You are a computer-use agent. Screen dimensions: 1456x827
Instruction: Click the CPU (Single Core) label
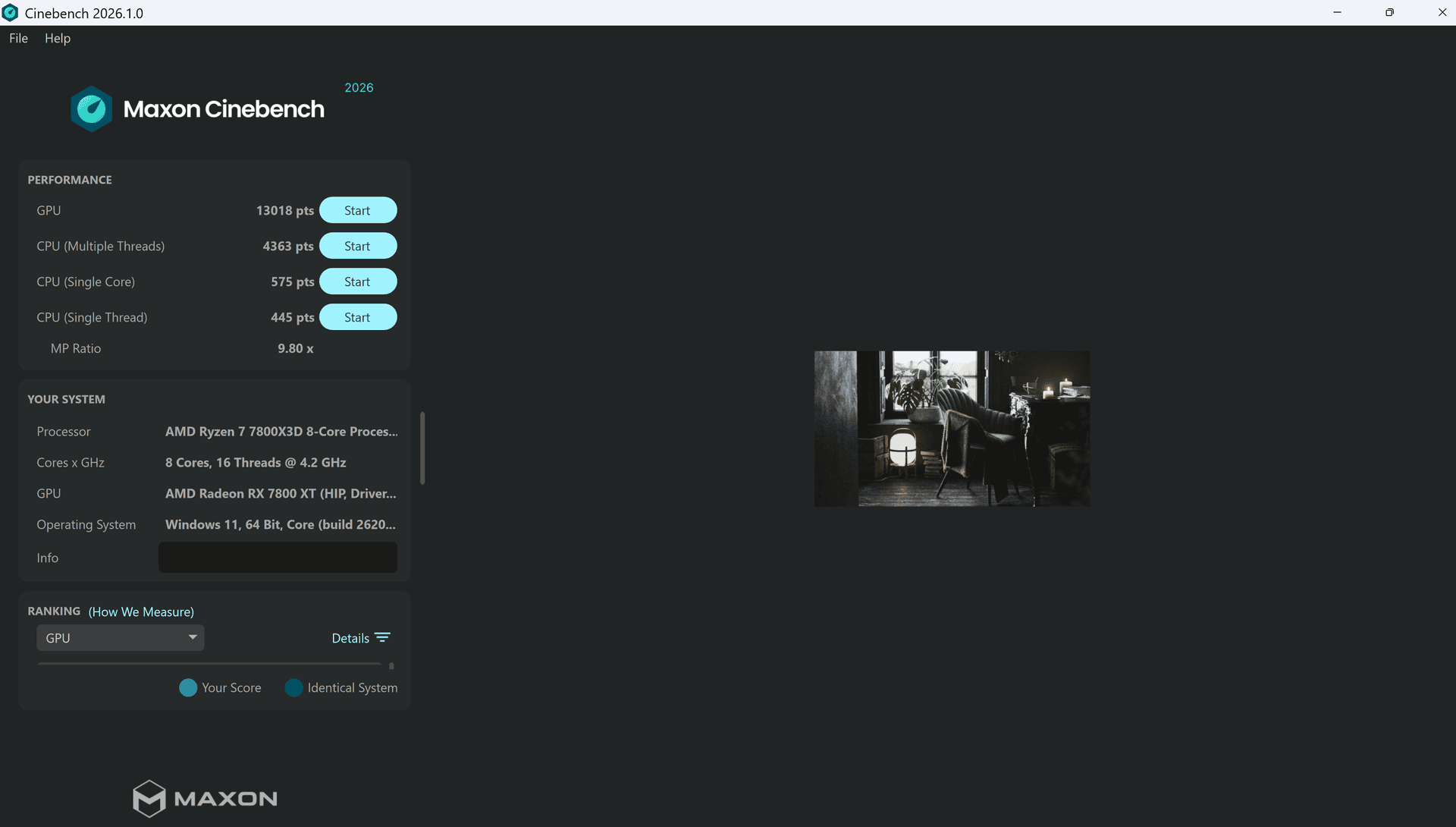point(86,282)
